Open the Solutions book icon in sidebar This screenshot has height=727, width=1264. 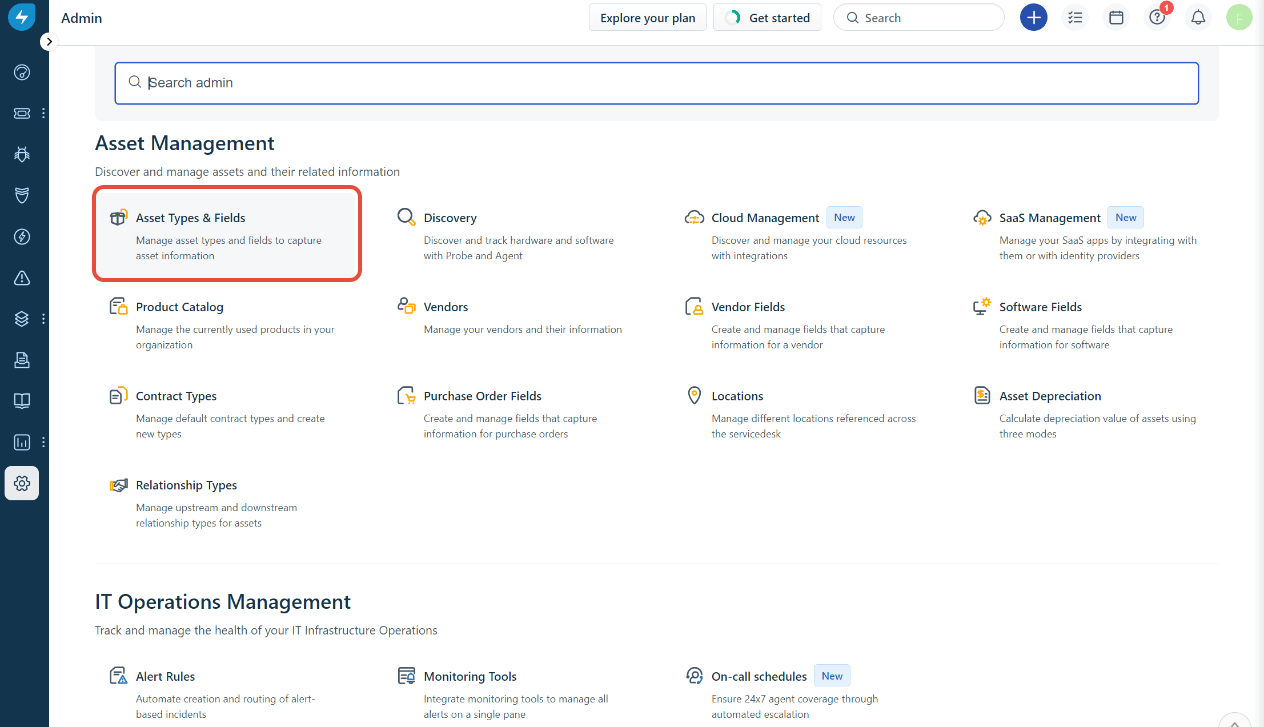(22, 401)
